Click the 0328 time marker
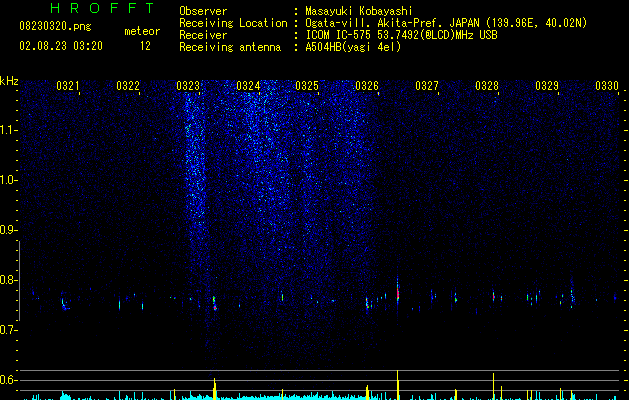Viewport: 629px width, 400px height. pyautogui.click(x=487, y=86)
